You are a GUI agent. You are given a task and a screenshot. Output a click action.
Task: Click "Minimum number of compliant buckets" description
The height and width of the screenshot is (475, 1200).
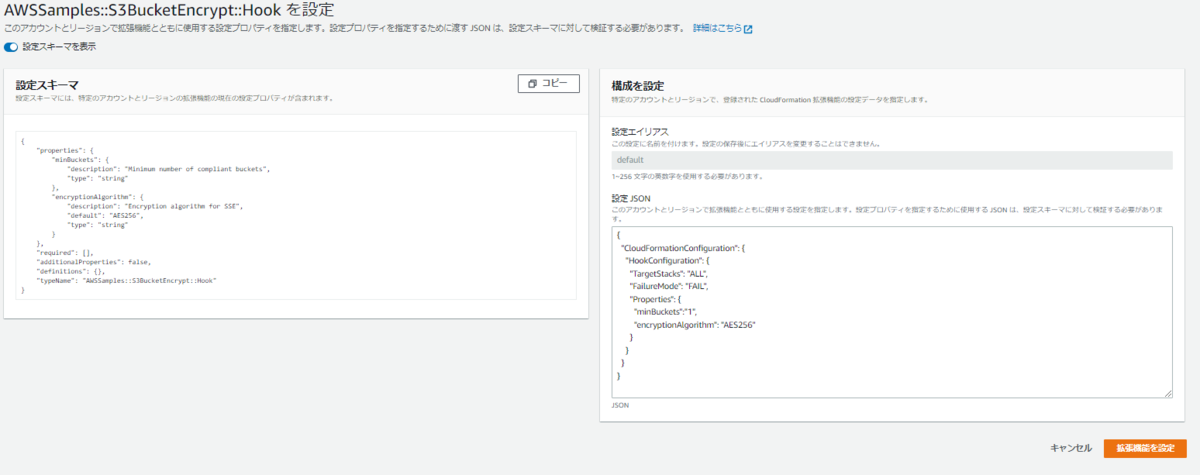[x=169, y=169]
